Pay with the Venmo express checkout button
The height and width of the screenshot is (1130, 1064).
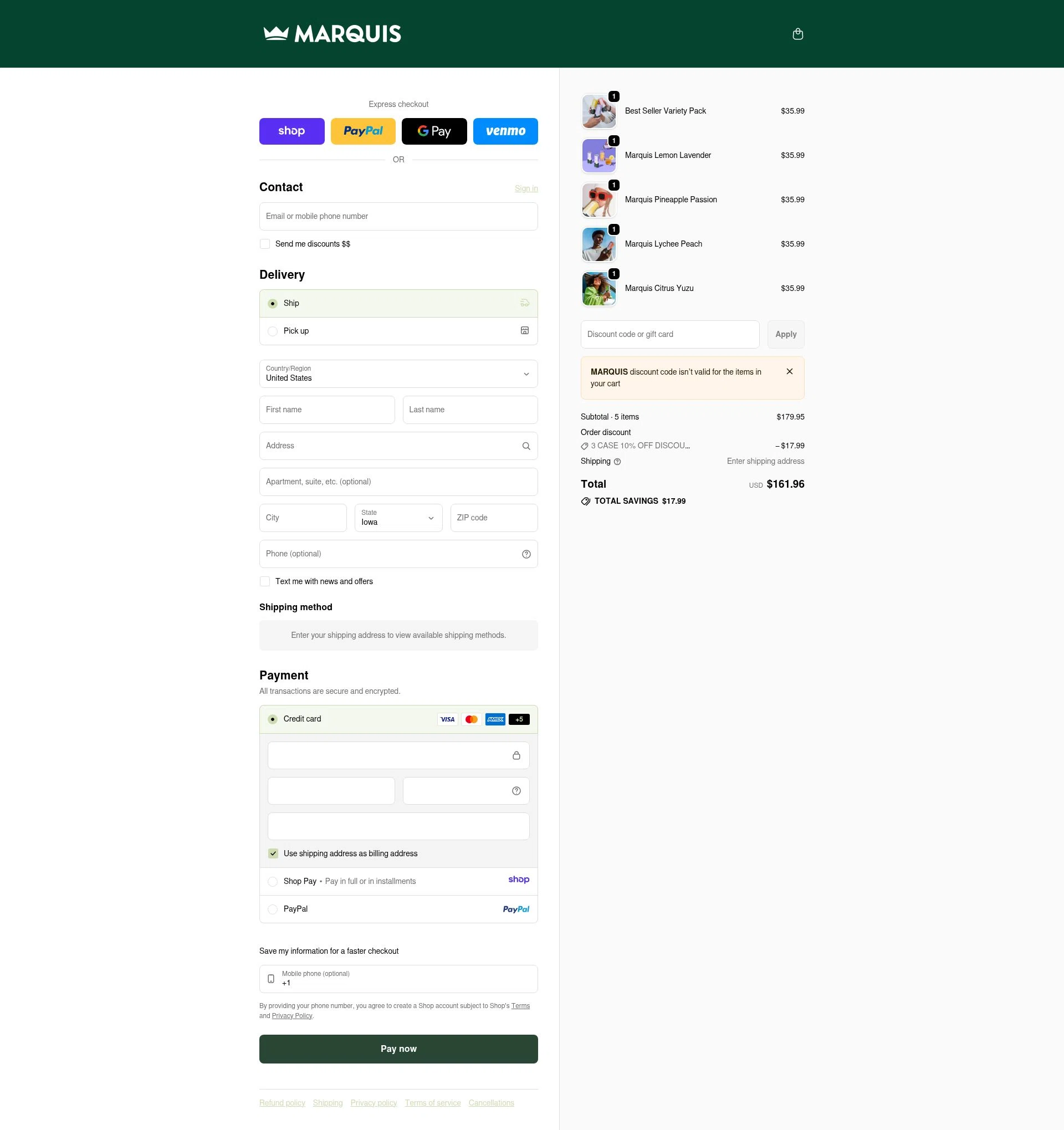tap(505, 131)
